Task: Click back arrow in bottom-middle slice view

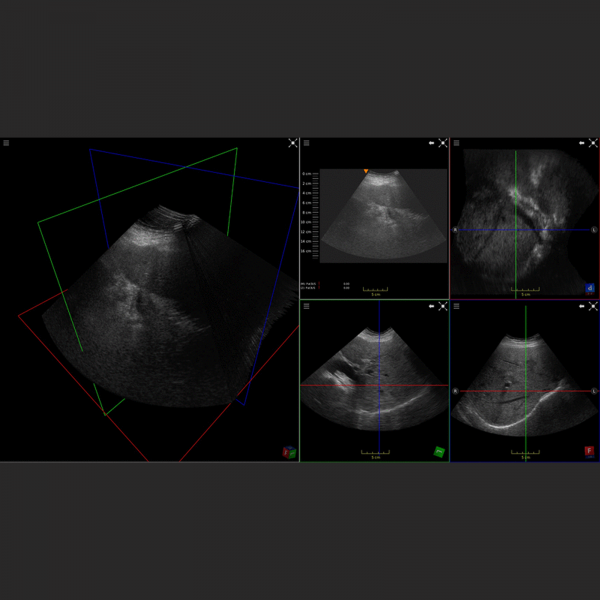Action: click(x=432, y=307)
